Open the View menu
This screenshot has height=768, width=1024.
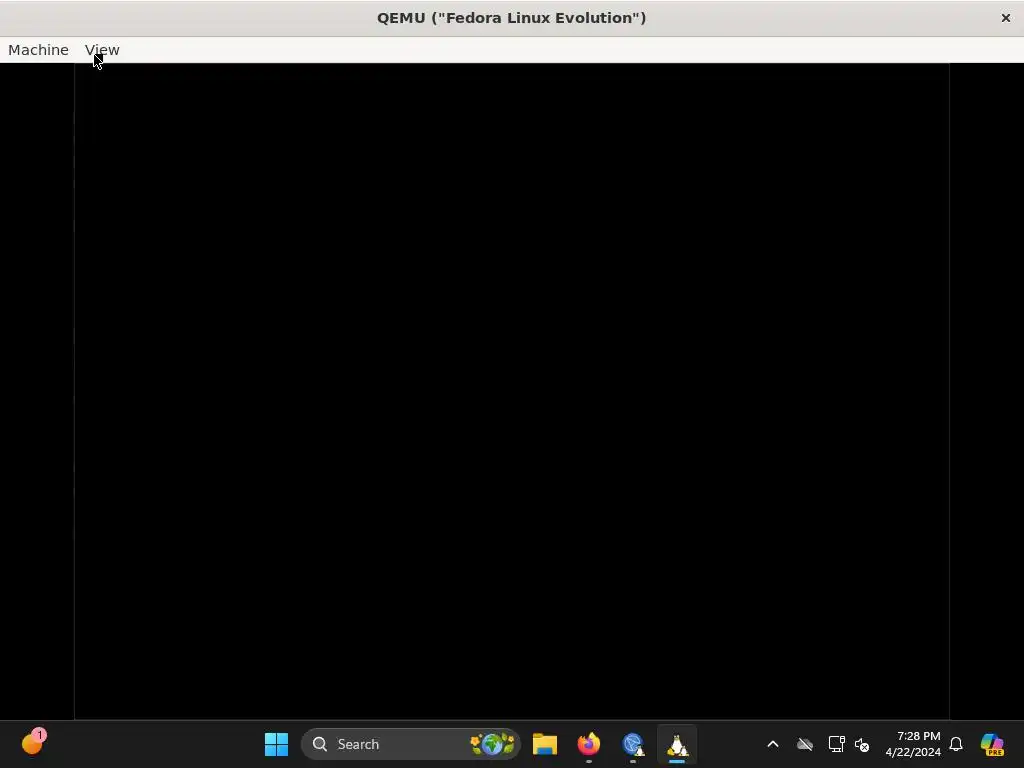coord(102,50)
